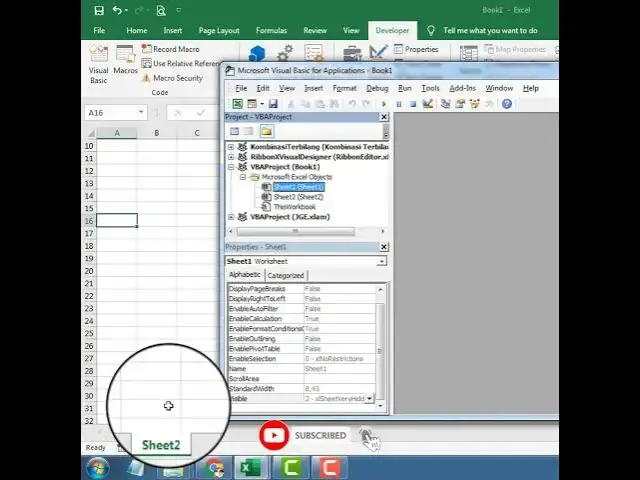Open the Macros dialog from the ribbon
Viewport: 640px width, 480px height.
(x=125, y=60)
